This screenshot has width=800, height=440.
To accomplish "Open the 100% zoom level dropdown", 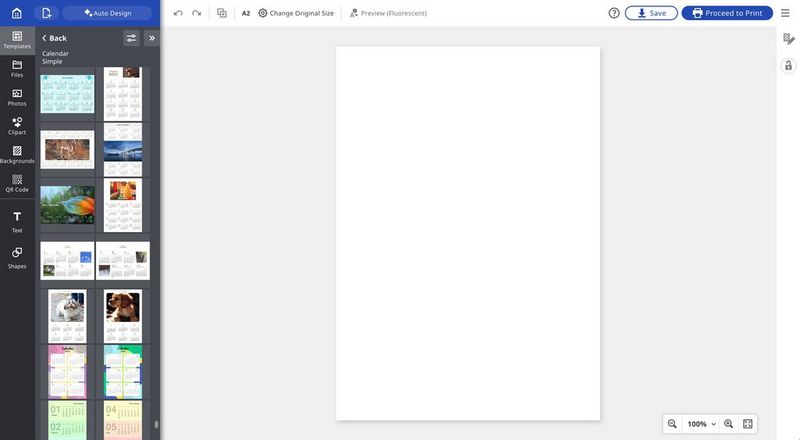I will tap(701, 424).
